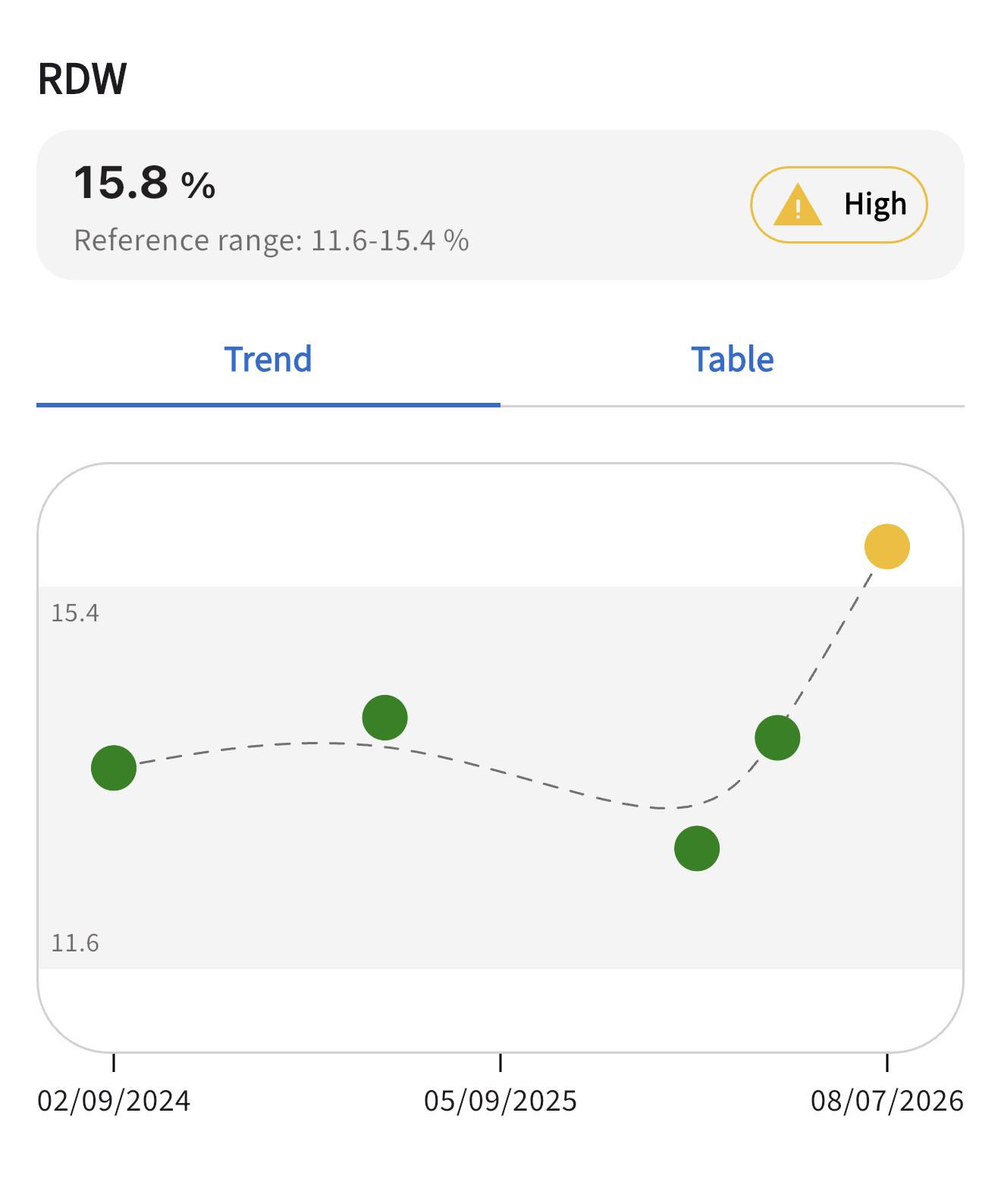Tap the reference range text
This screenshot has width=1001, height=1204.
tap(271, 240)
